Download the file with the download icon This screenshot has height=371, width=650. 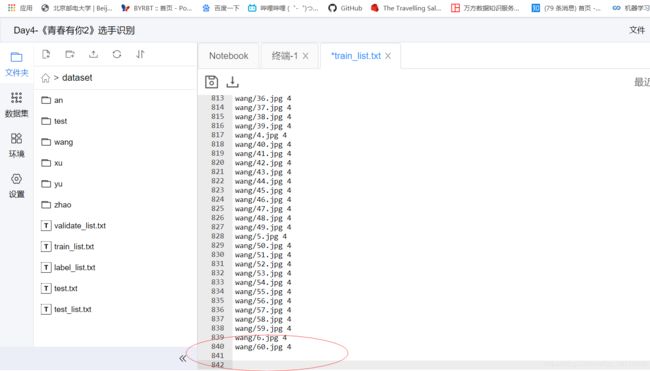[233, 82]
